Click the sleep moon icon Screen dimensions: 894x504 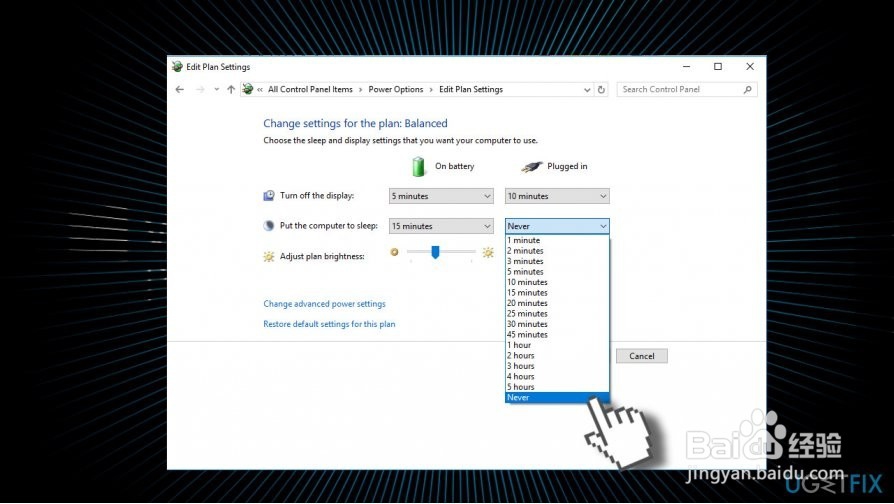tap(269, 226)
